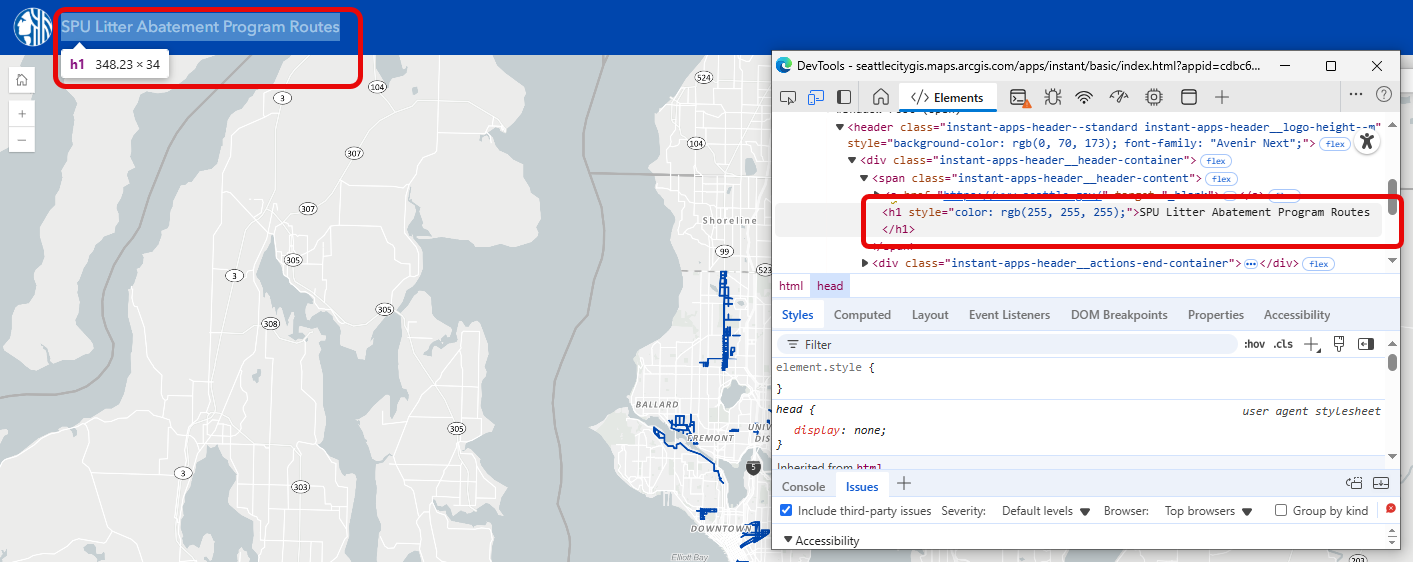Collapse the header element node
The width and height of the screenshot is (1413, 562).
(840, 127)
